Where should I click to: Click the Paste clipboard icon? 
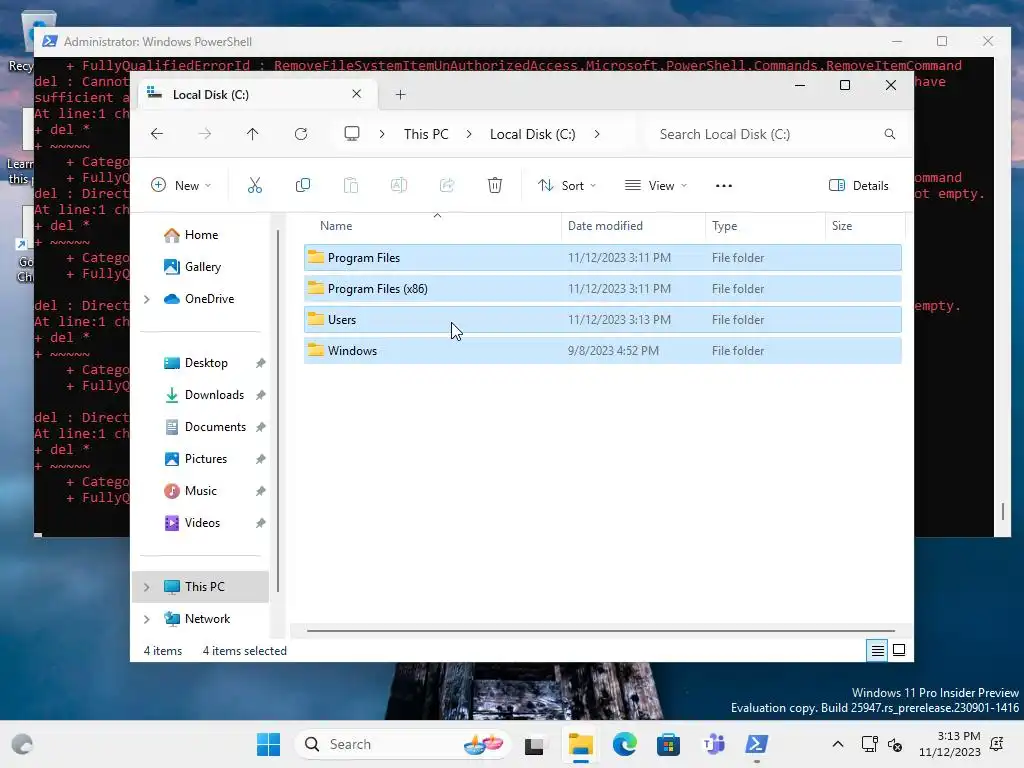pos(351,185)
